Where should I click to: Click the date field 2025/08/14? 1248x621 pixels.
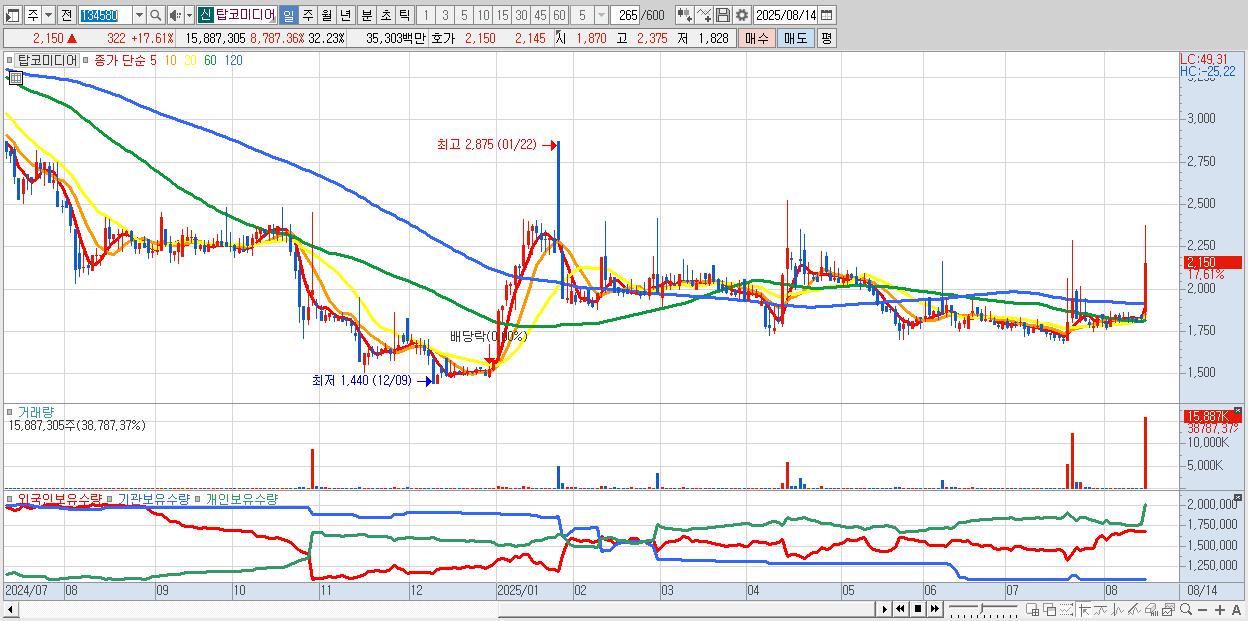pyautogui.click(x=786, y=15)
